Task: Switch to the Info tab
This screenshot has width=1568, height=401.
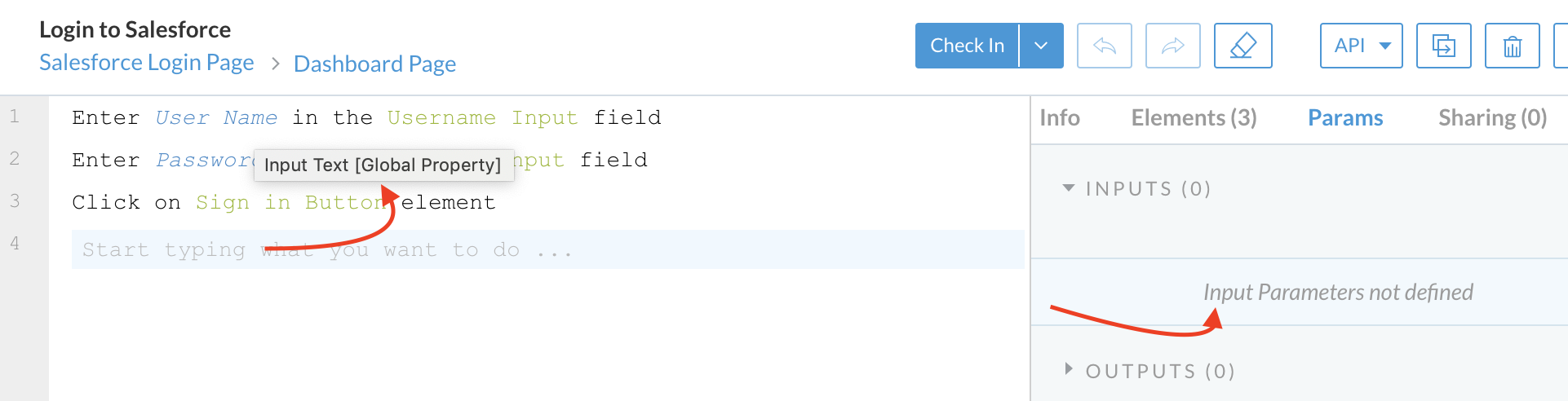Action: click(x=1060, y=118)
